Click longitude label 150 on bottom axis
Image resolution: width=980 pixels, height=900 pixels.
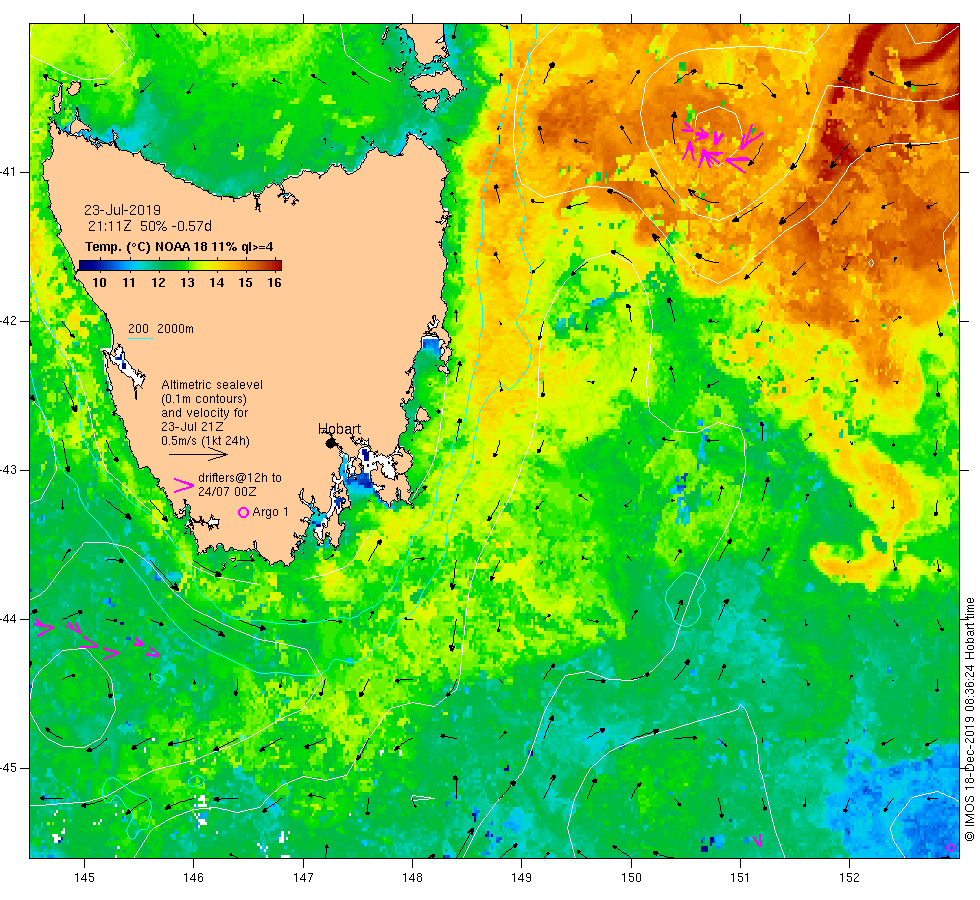(631, 878)
